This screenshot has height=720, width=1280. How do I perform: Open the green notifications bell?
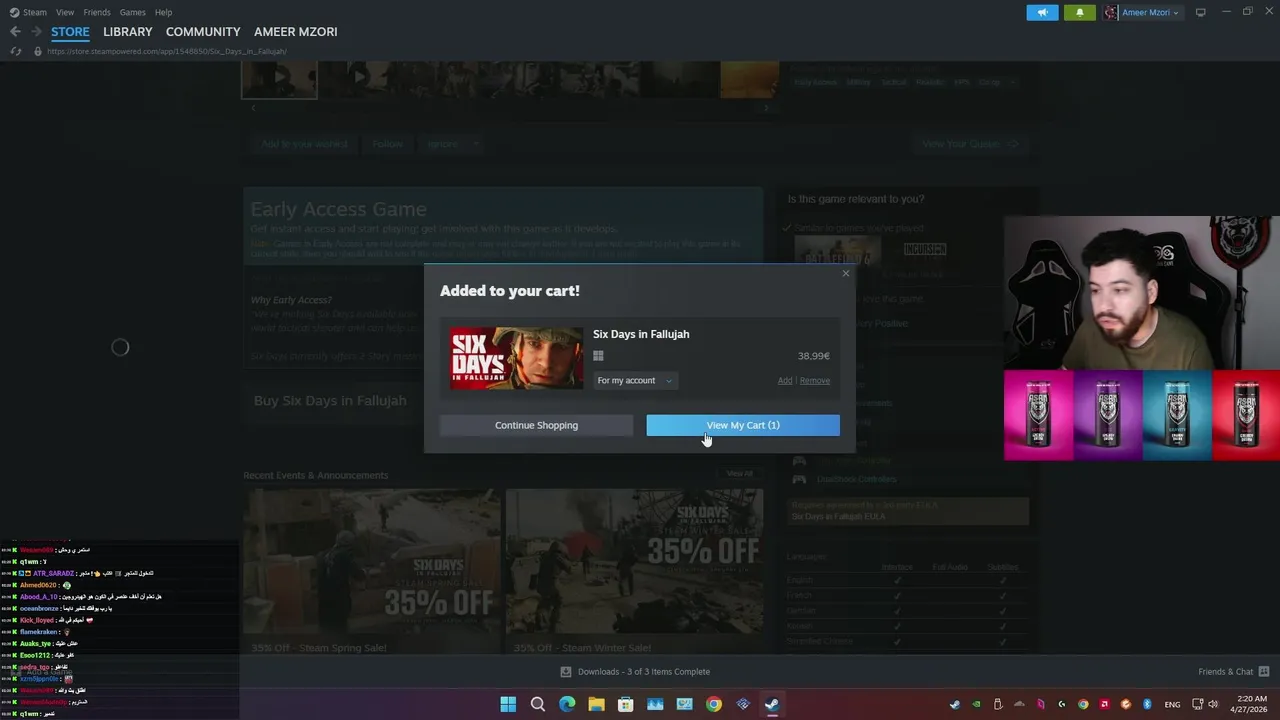(x=1079, y=12)
